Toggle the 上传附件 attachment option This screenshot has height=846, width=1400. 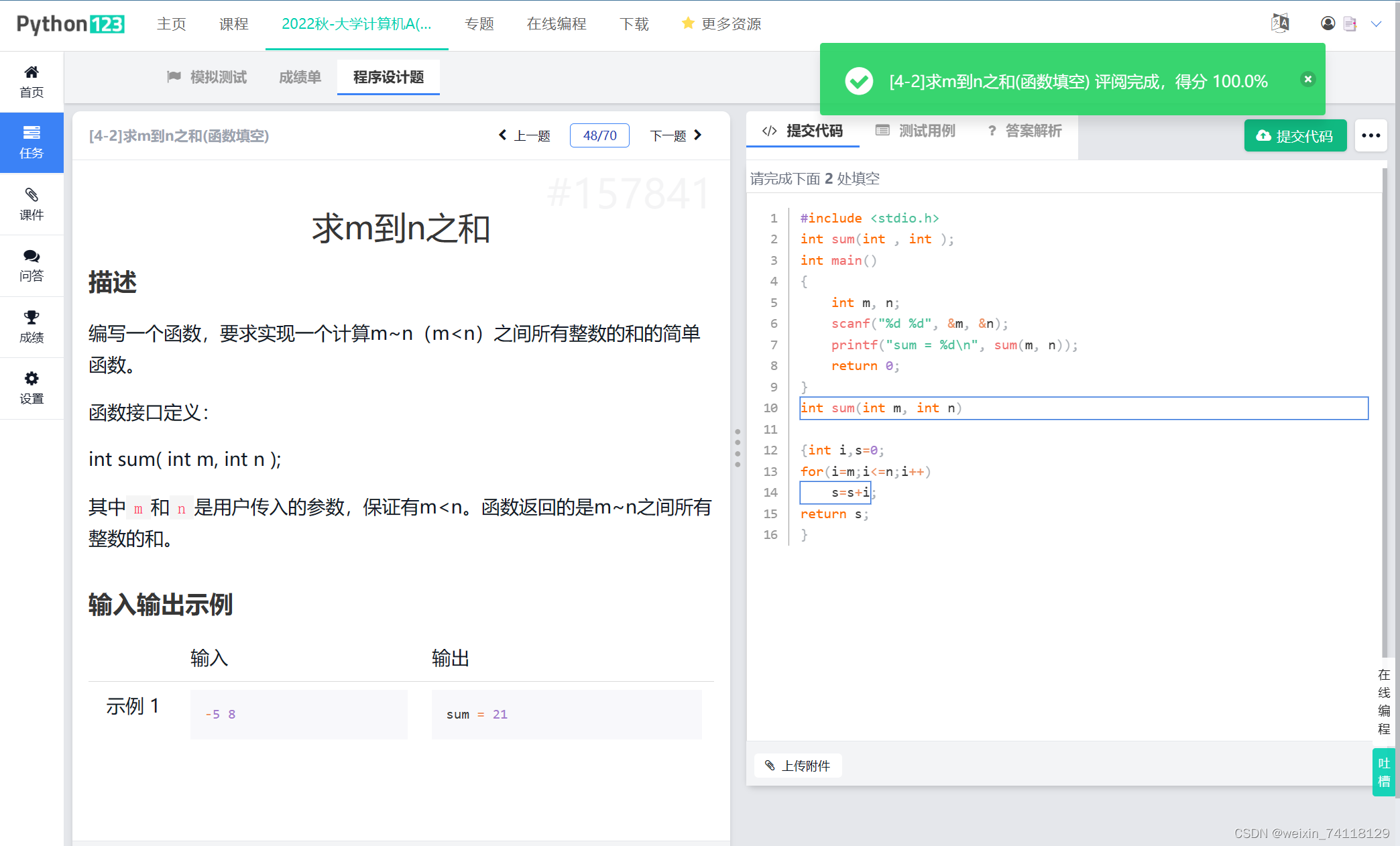(798, 766)
